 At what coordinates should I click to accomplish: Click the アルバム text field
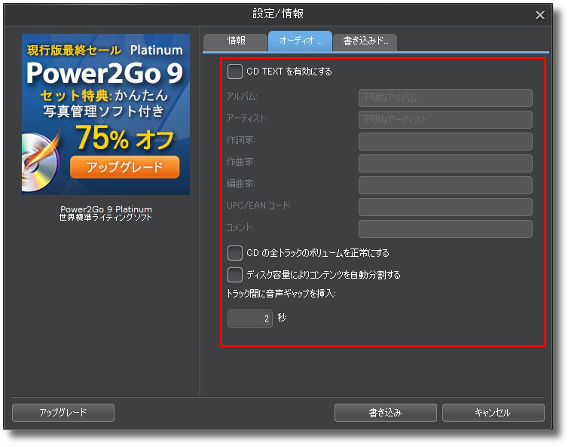(x=445, y=98)
